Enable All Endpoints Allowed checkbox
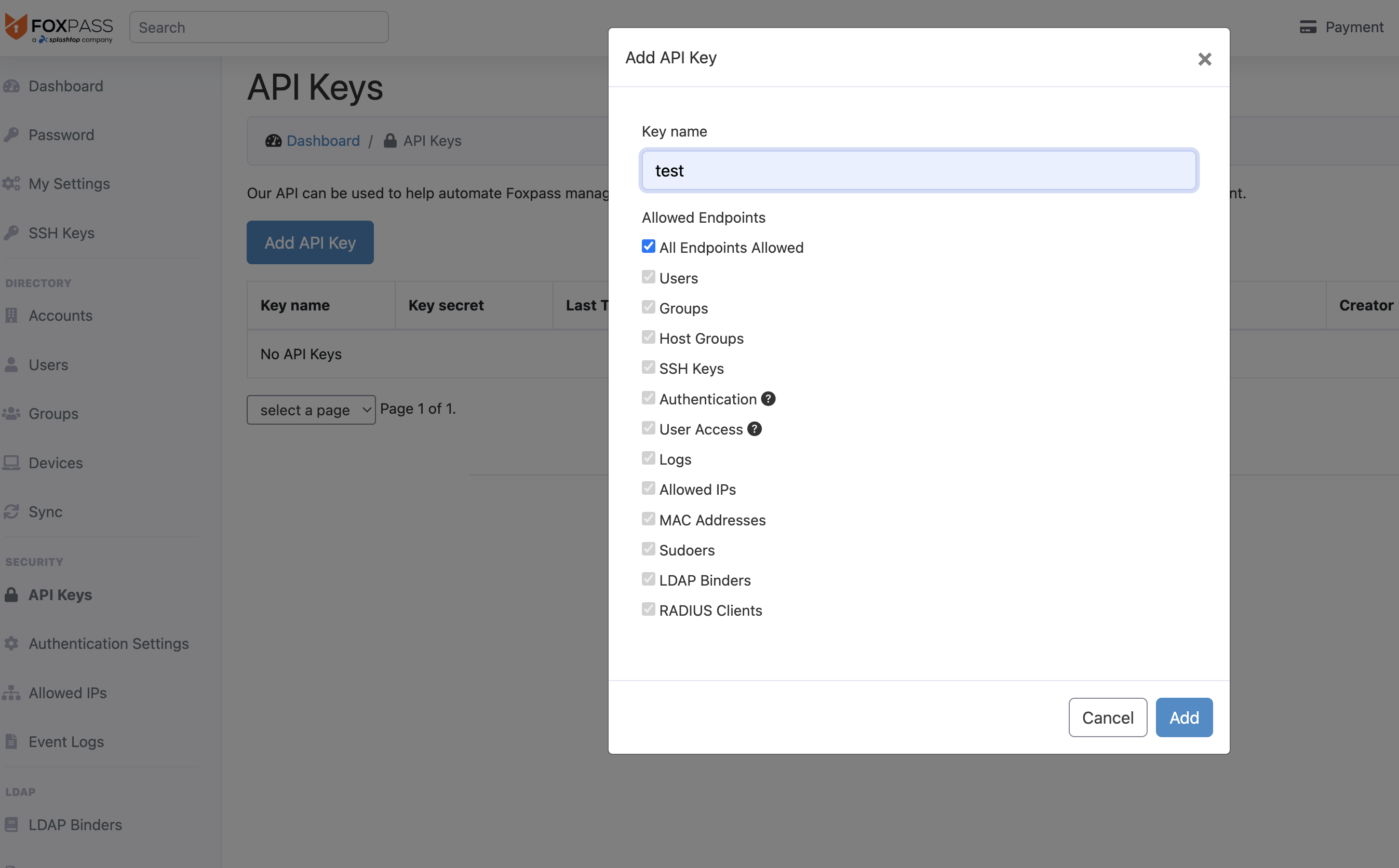Screen dimensions: 1399x868 (x=648, y=246)
